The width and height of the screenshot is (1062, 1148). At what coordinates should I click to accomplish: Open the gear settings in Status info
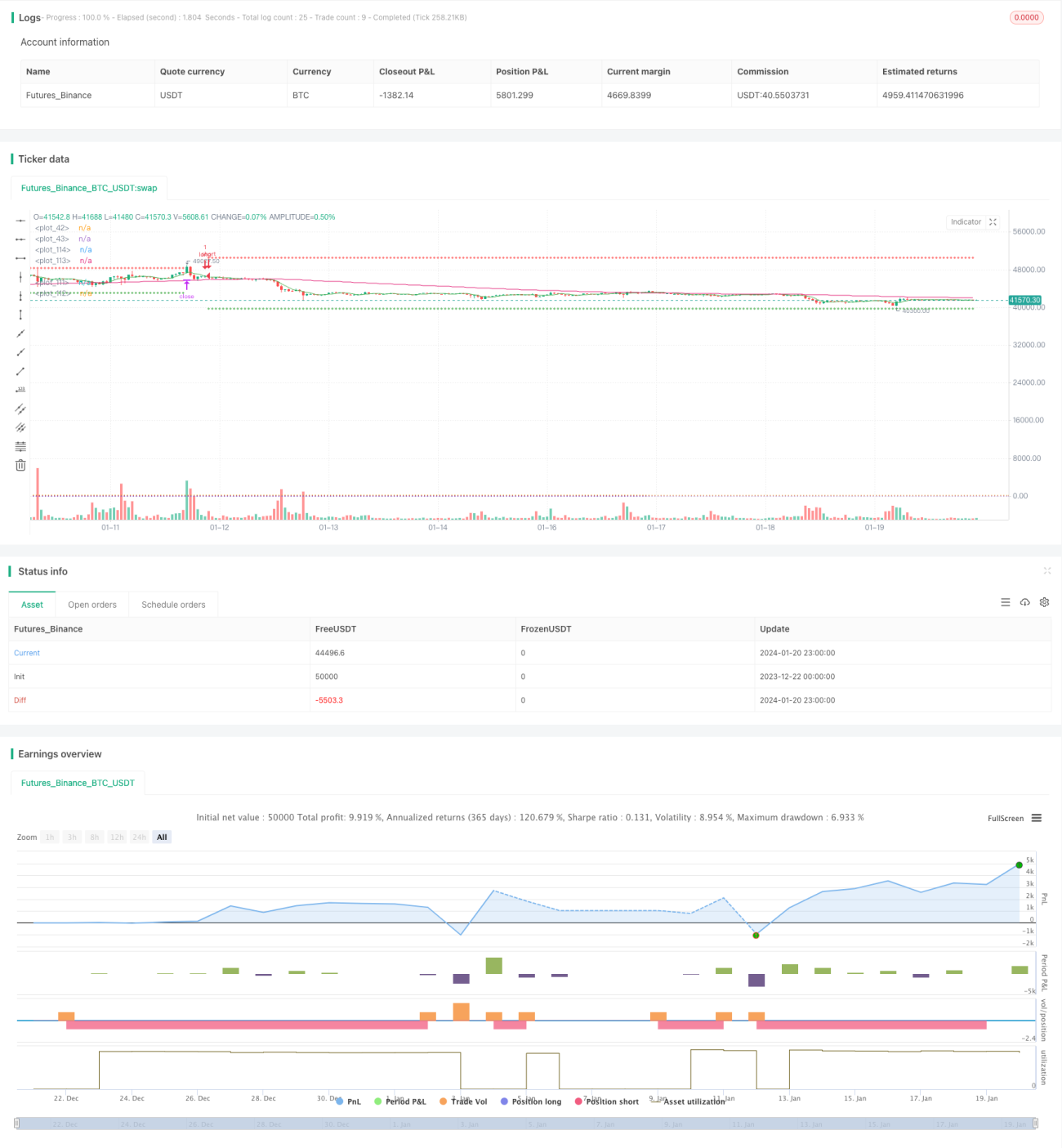coord(1044,602)
